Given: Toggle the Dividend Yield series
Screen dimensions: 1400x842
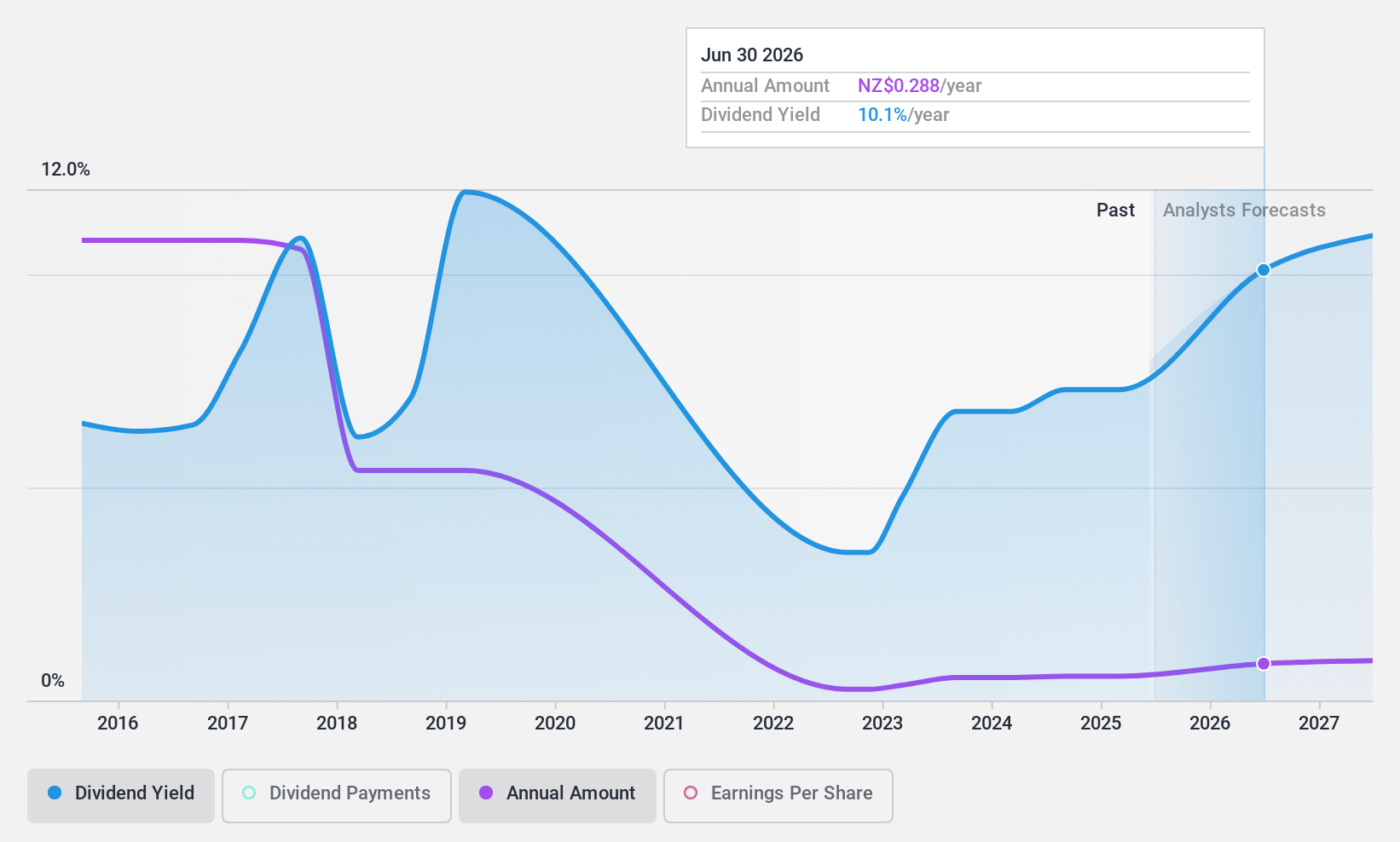Looking at the screenshot, I should point(121,796).
